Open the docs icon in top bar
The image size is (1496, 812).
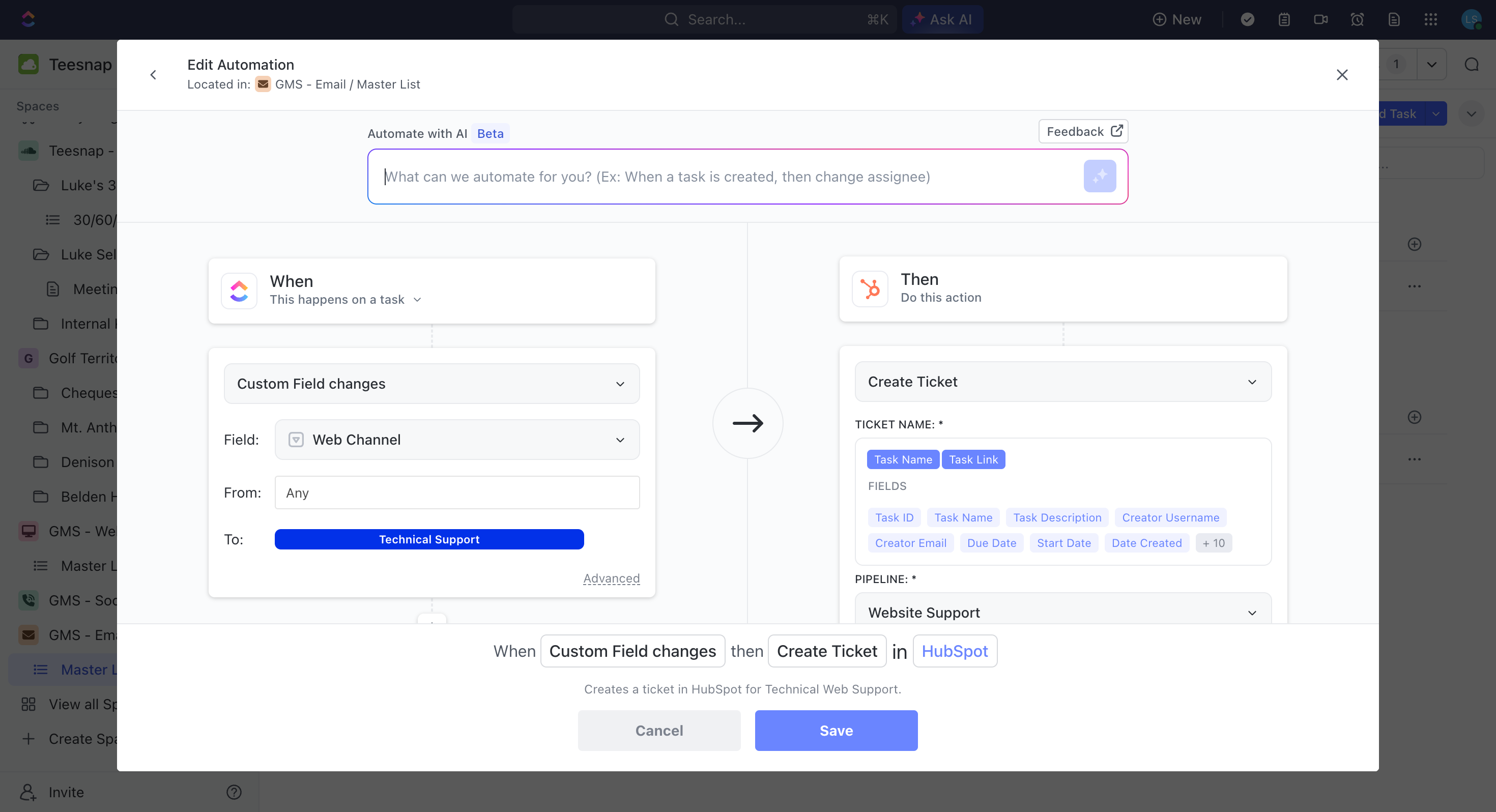pyautogui.click(x=1394, y=19)
